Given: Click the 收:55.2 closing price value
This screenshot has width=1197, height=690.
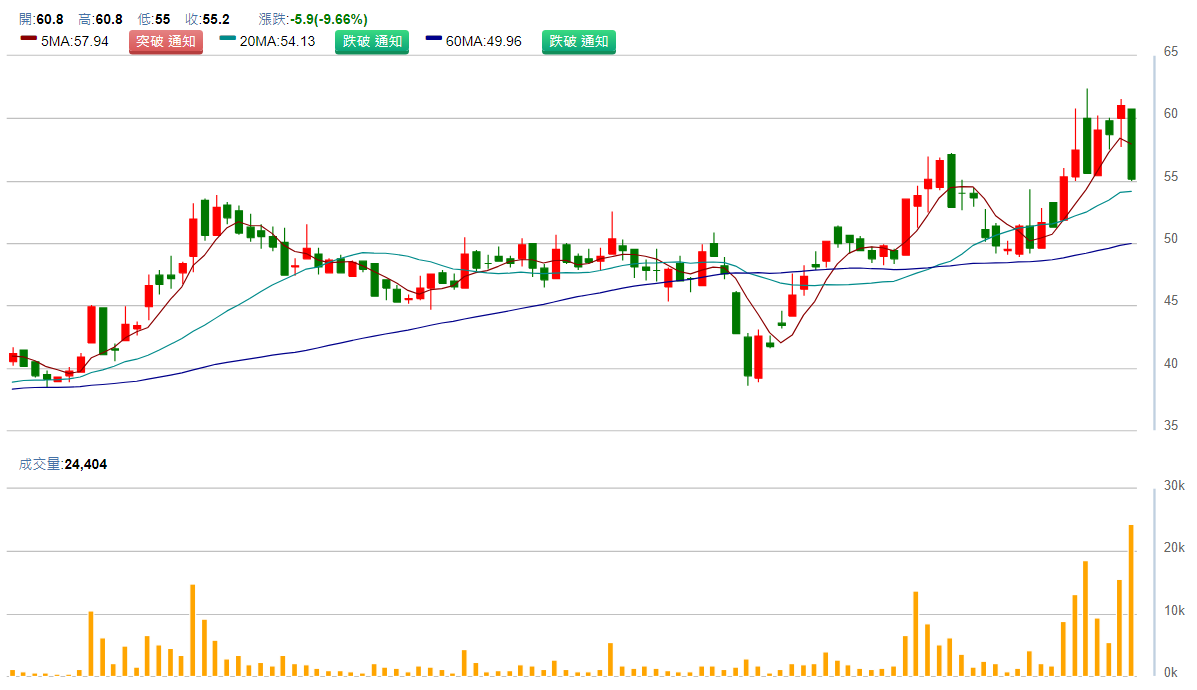Looking at the screenshot, I should 207,19.
